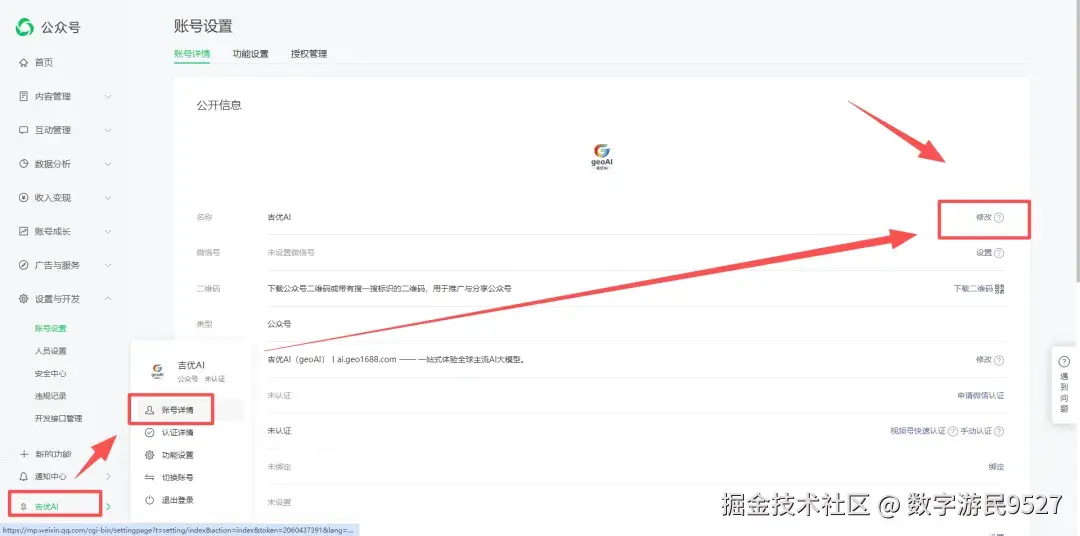Image resolution: width=1080 pixels, height=536 pixels.
Task: Click the 功能设置 gear icon in popup
Action: click(149, 455)
